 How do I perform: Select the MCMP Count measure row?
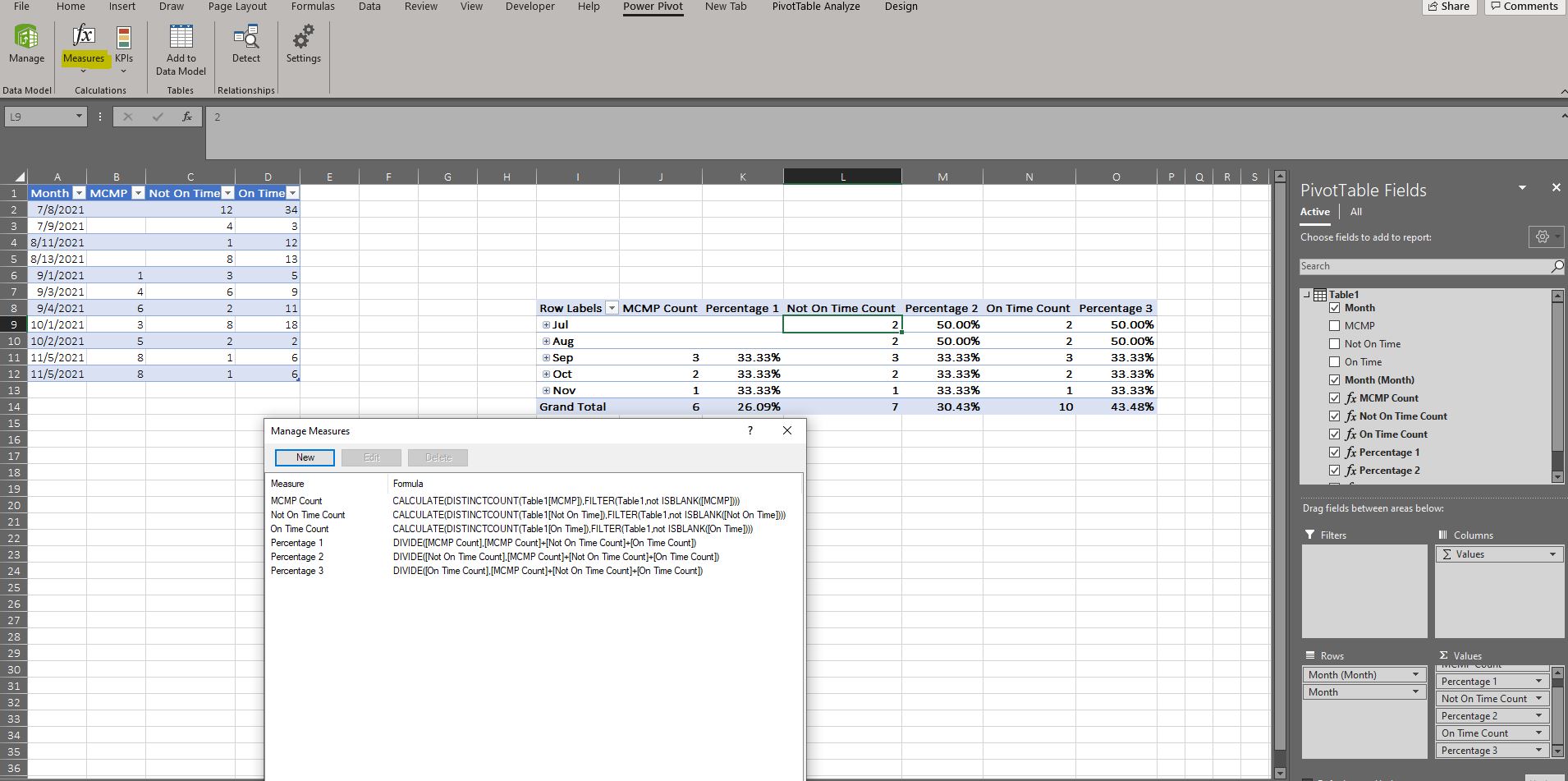coord(534,501)
